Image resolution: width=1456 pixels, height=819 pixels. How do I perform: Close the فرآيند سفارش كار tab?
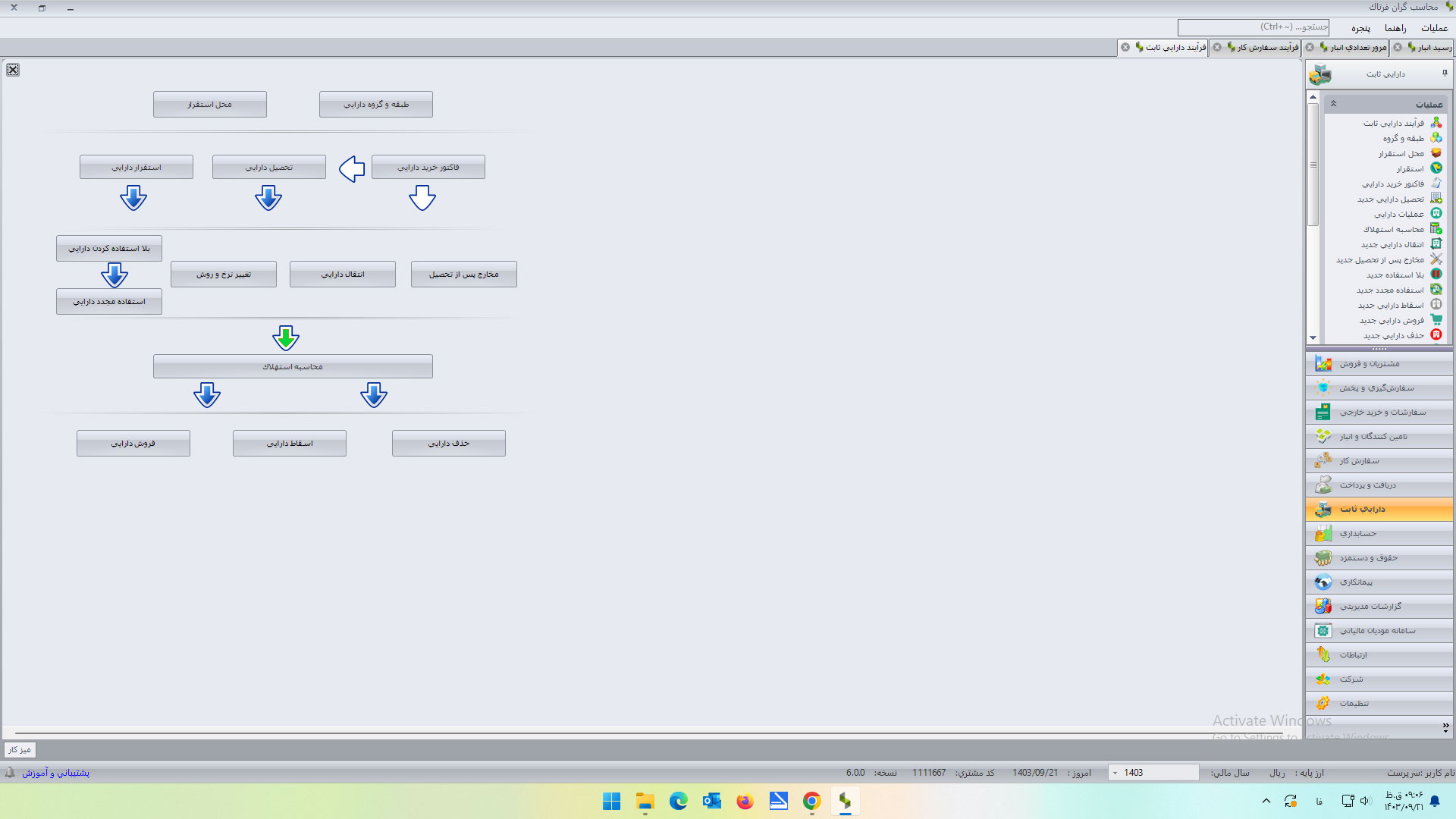tap(1217, 47)
